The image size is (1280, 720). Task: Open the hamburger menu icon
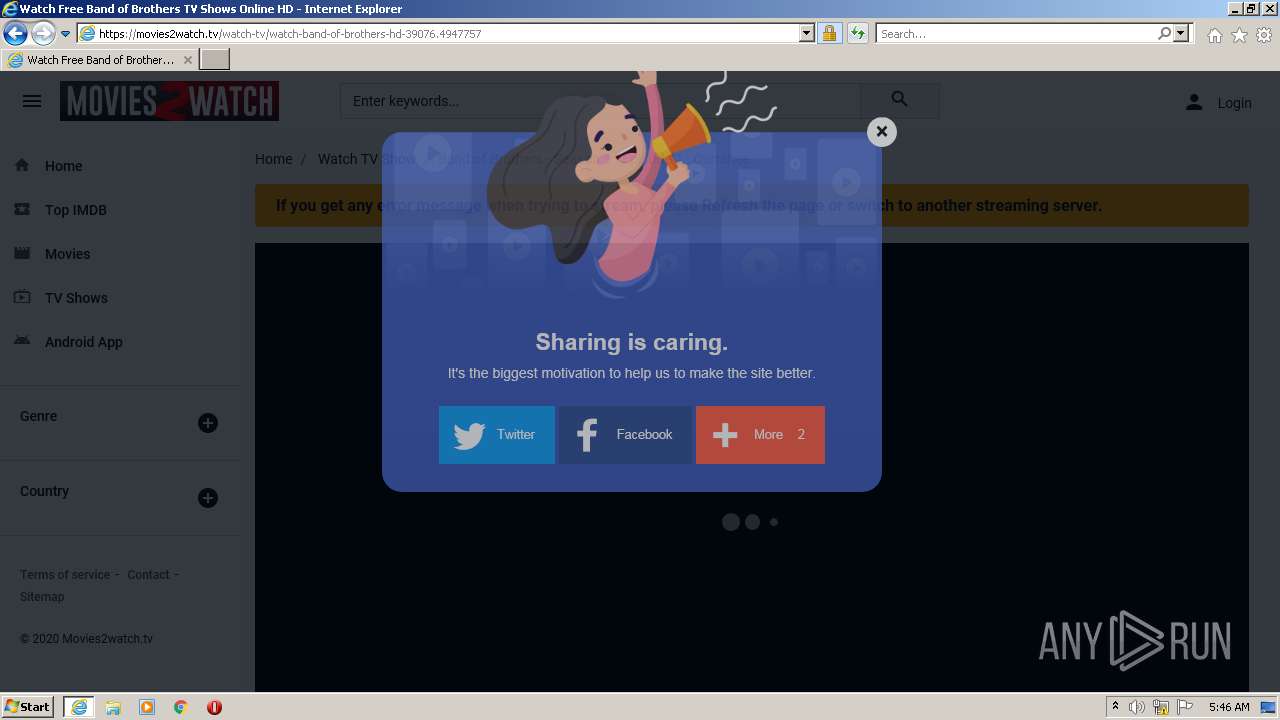[x=32, y=101]
